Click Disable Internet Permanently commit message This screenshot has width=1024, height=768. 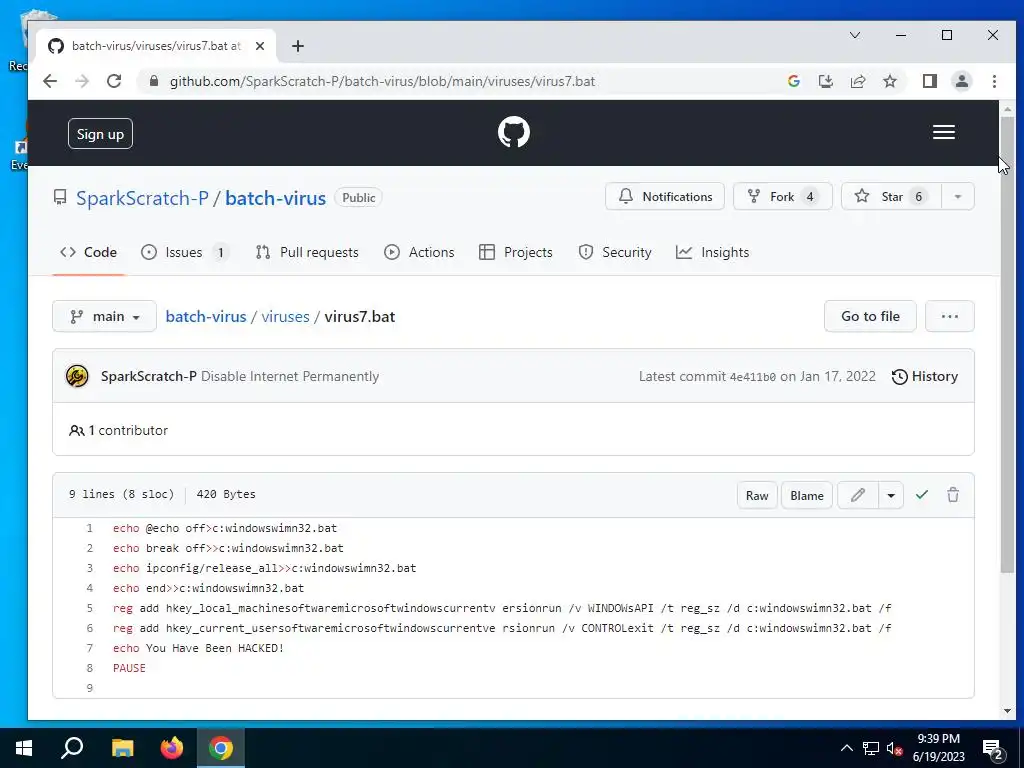coord(290,376)
